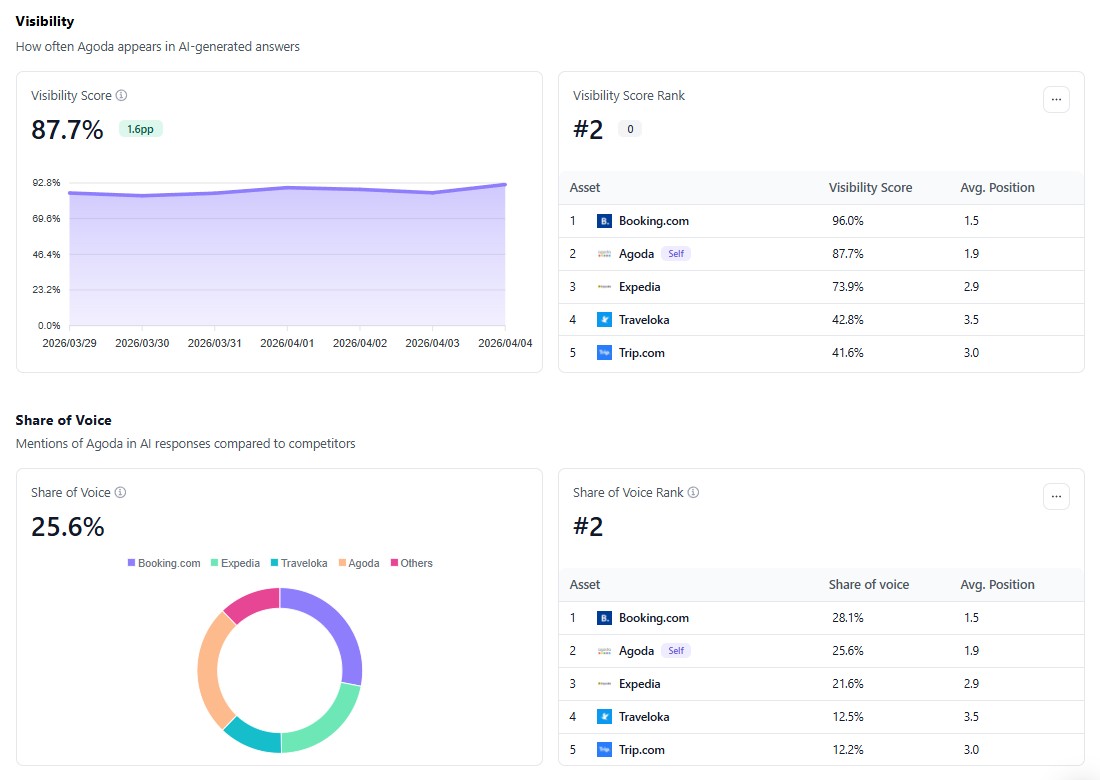Click the Share of voice column header
The height and width of the screenshot is (780, 1100).
click(868, 584)
